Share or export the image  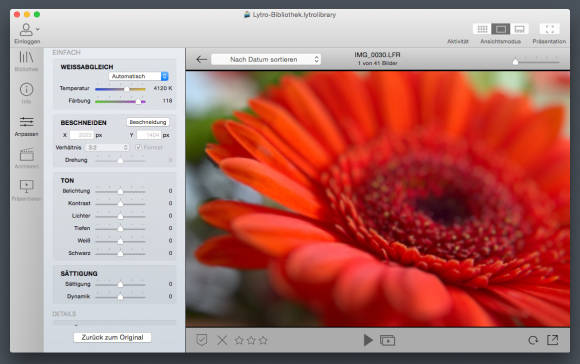(553, 340)
